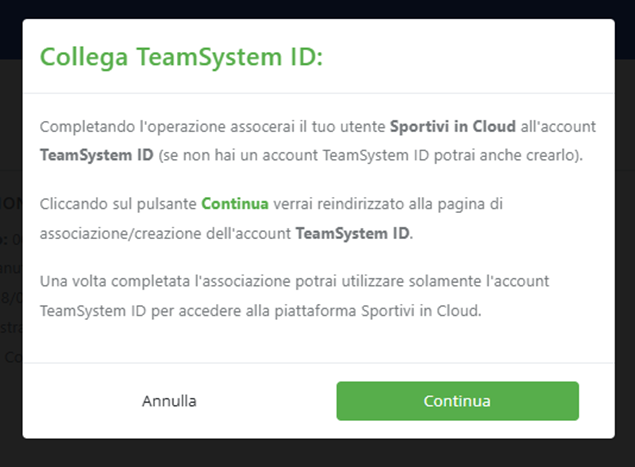The width and height of the screenshot is (635, 467).
Task: Click the "Collega TeamSystem ID:" dialog title
Action: point(181,57)
